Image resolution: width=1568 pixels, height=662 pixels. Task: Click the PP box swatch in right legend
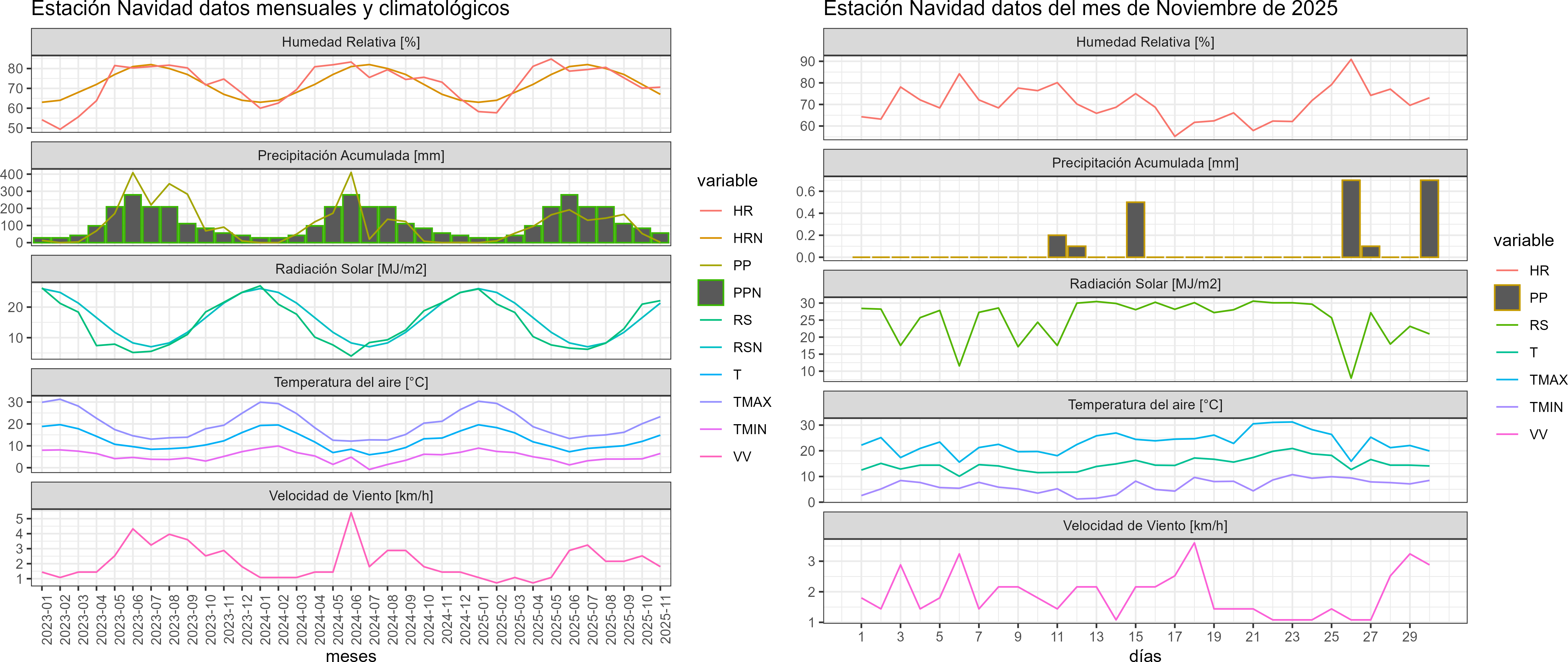(x=1507, y=297)
